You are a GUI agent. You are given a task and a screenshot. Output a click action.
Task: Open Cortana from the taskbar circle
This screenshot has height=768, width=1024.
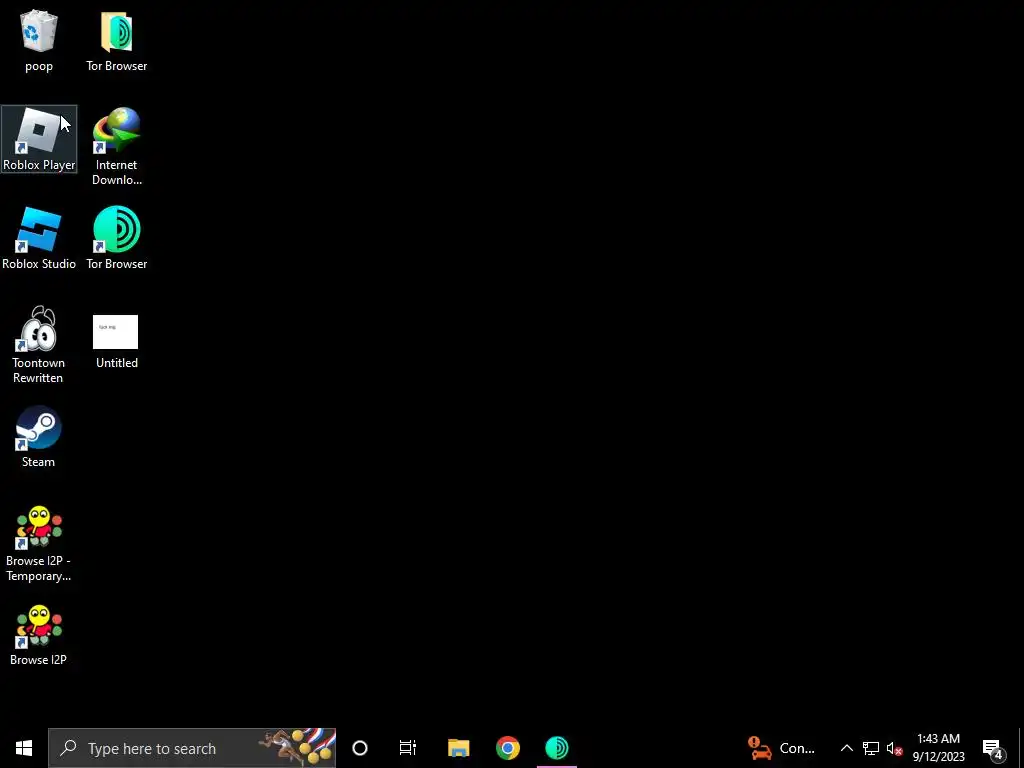pos(360,748)
